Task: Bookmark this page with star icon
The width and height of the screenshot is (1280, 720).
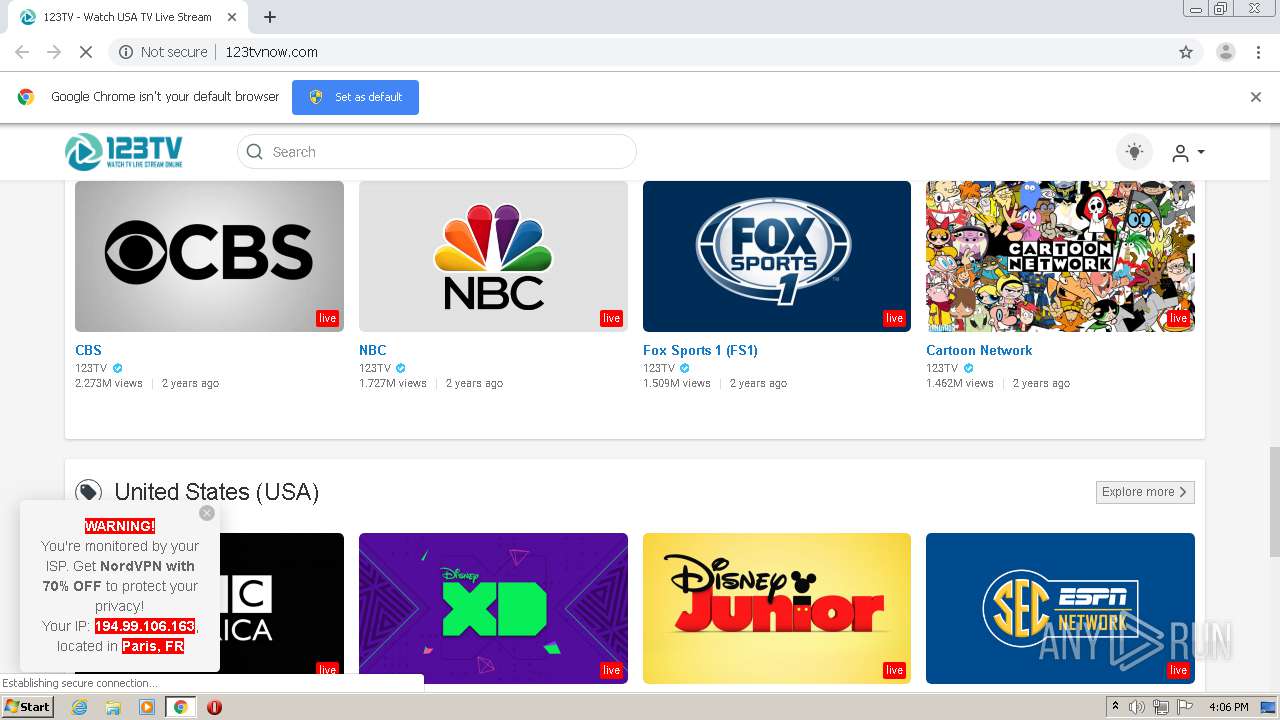Action: coord(1186,52)
